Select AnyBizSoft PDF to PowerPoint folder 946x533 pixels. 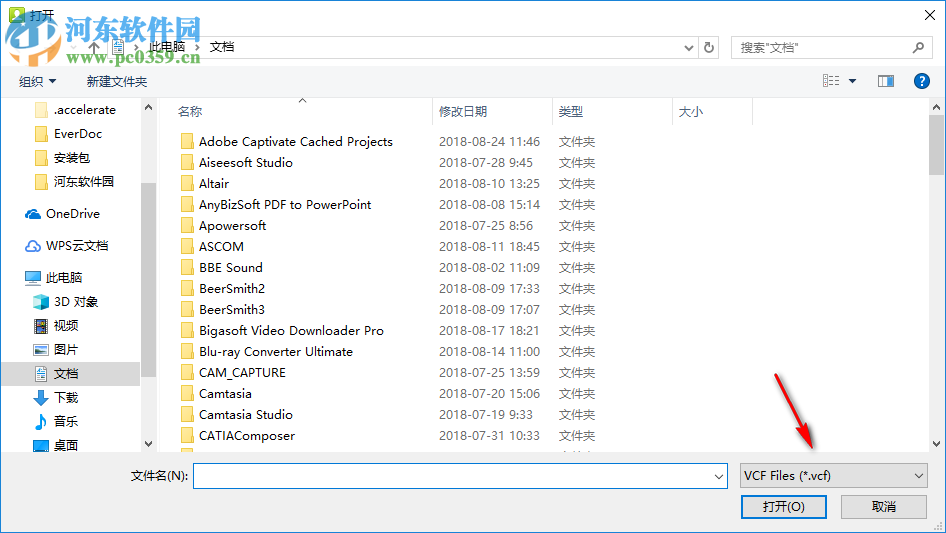point(285,205)
